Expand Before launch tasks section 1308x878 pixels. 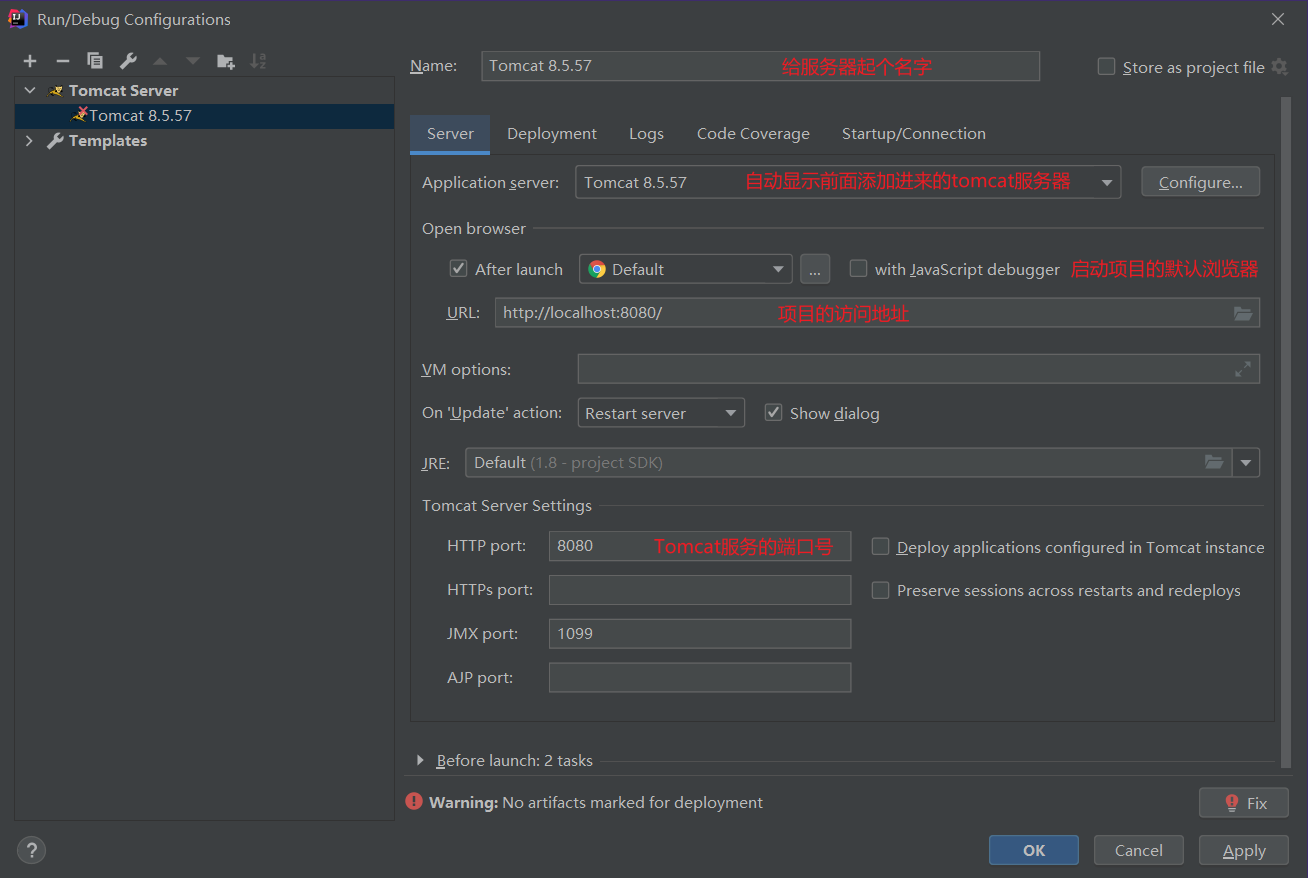tap(420, 760)
